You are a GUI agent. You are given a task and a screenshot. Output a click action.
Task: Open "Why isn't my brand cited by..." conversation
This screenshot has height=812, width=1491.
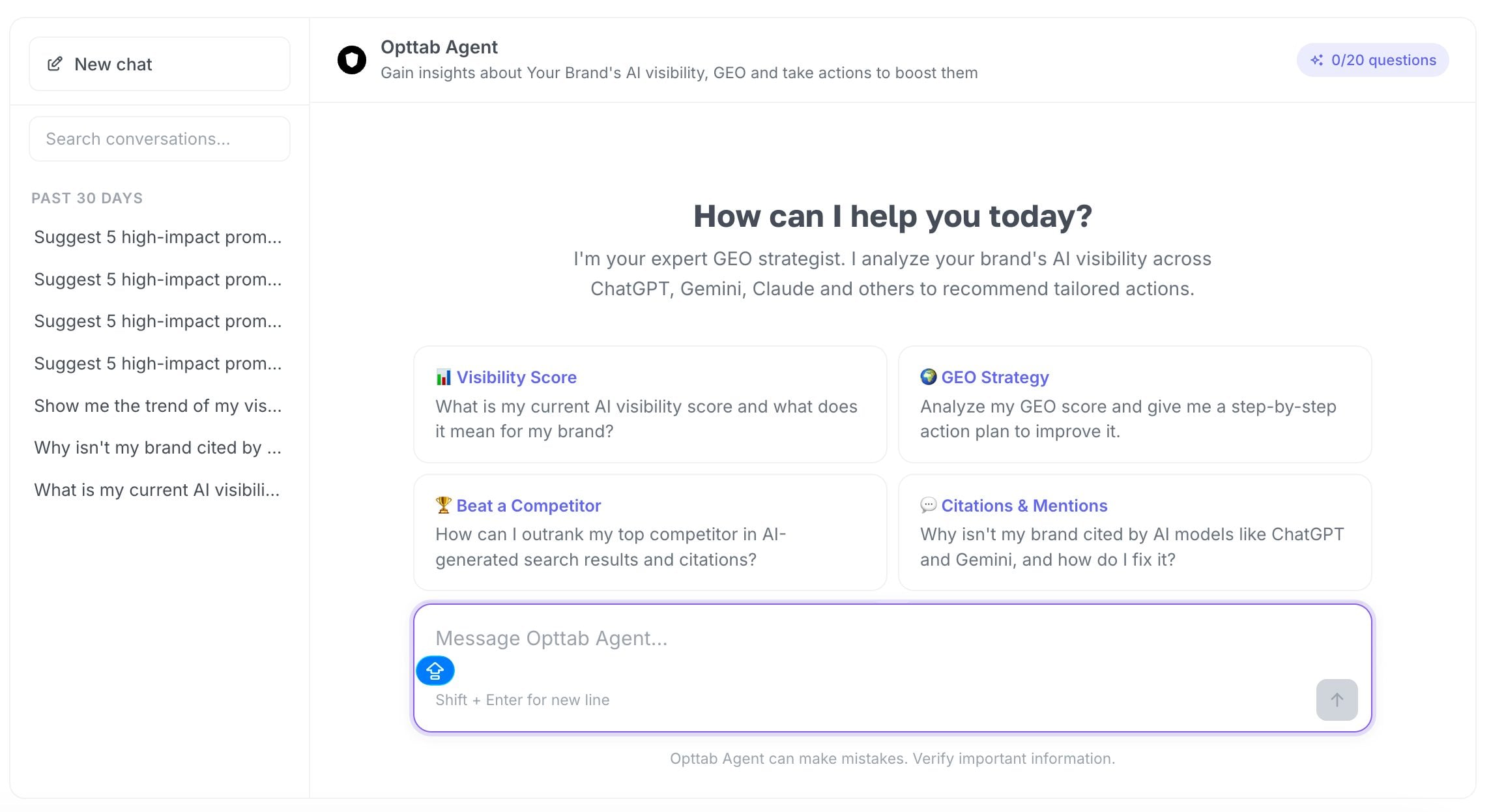coord(158,448)
